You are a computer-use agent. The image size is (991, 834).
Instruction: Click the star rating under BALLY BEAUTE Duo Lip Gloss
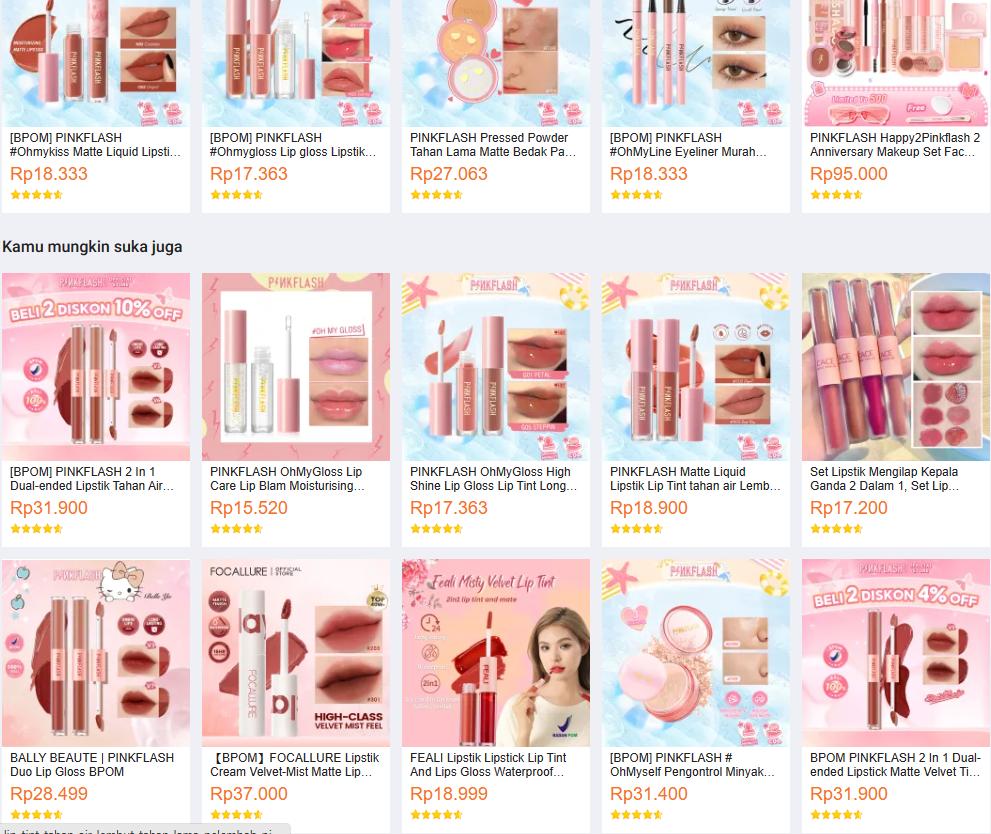(36, 815)
